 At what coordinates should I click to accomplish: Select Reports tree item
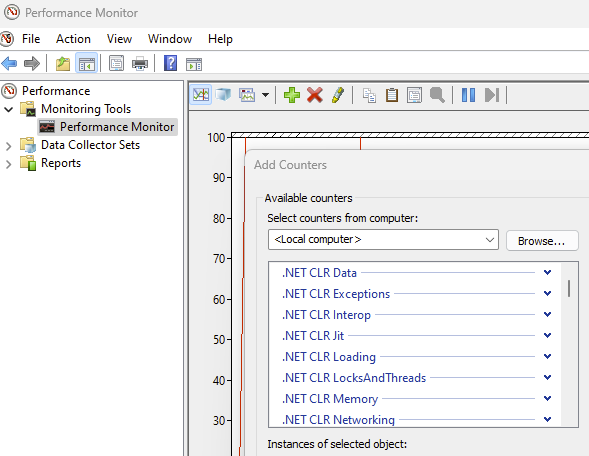[x=61, y=163]
